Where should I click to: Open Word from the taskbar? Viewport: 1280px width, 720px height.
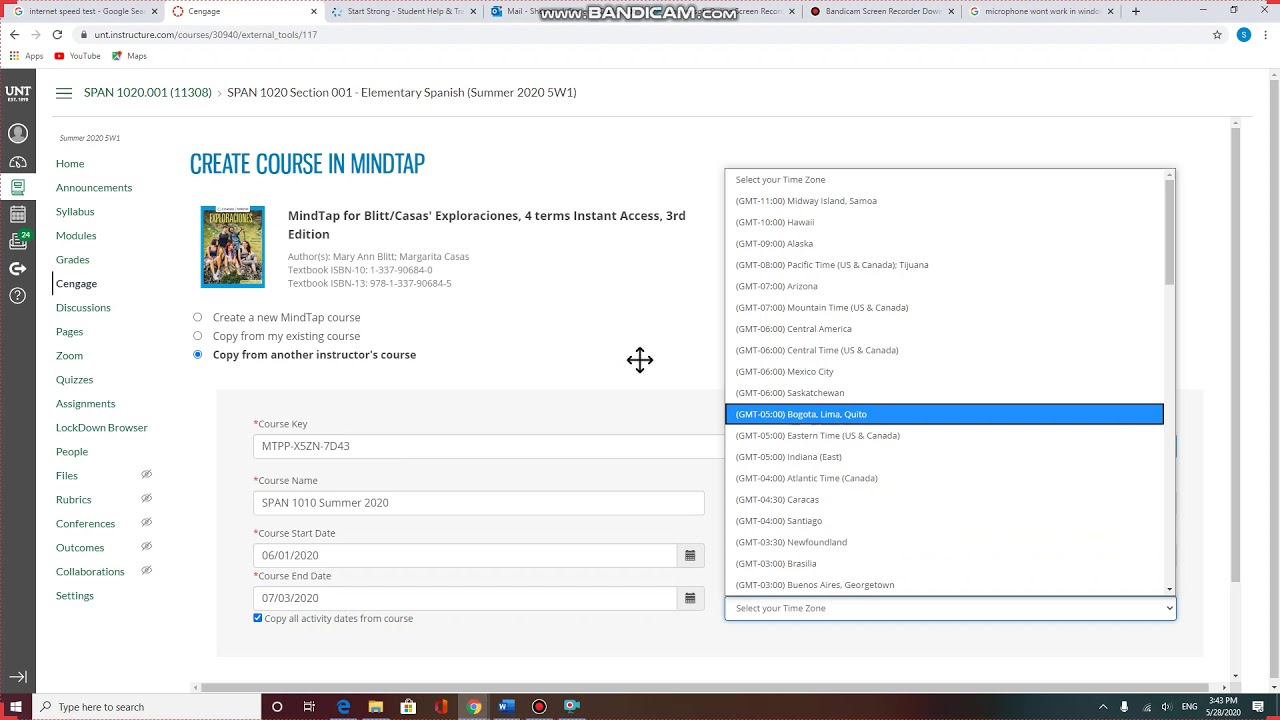click(x=506, y=707)
